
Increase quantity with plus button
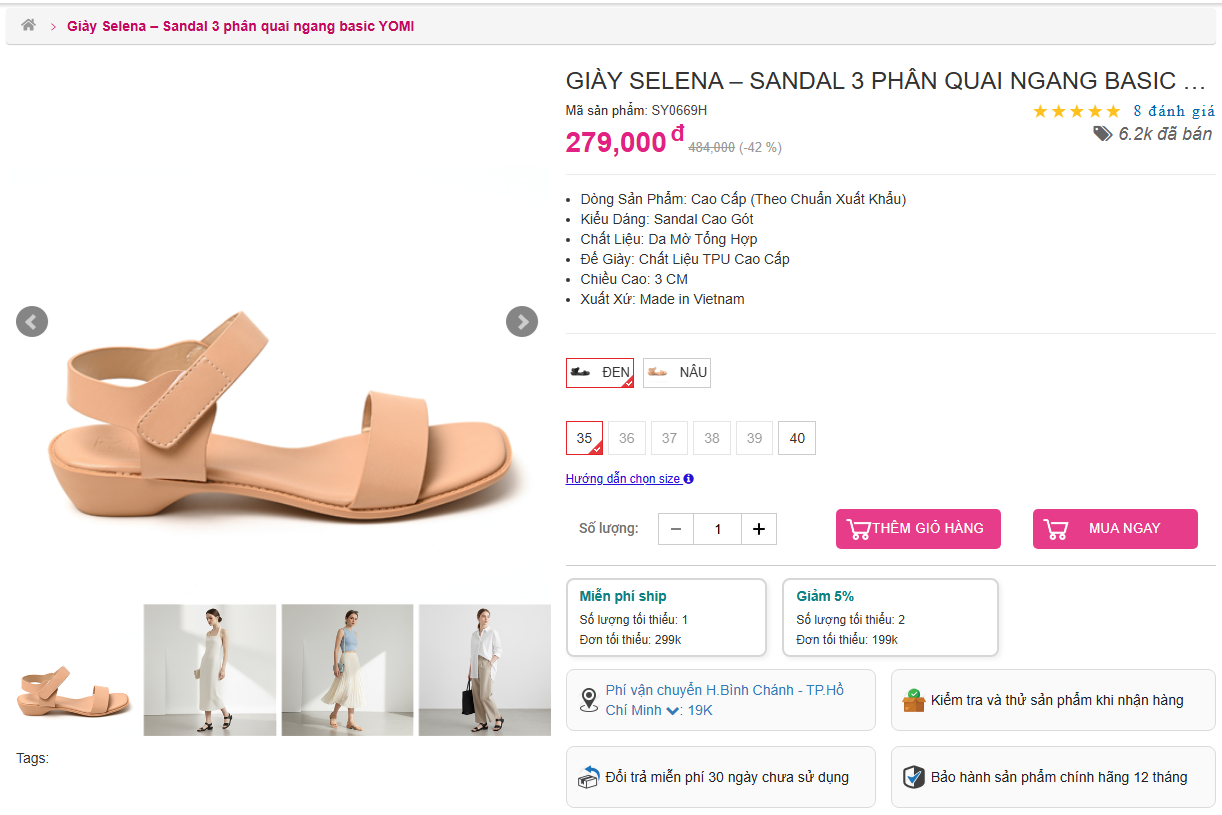coord(759,529)
